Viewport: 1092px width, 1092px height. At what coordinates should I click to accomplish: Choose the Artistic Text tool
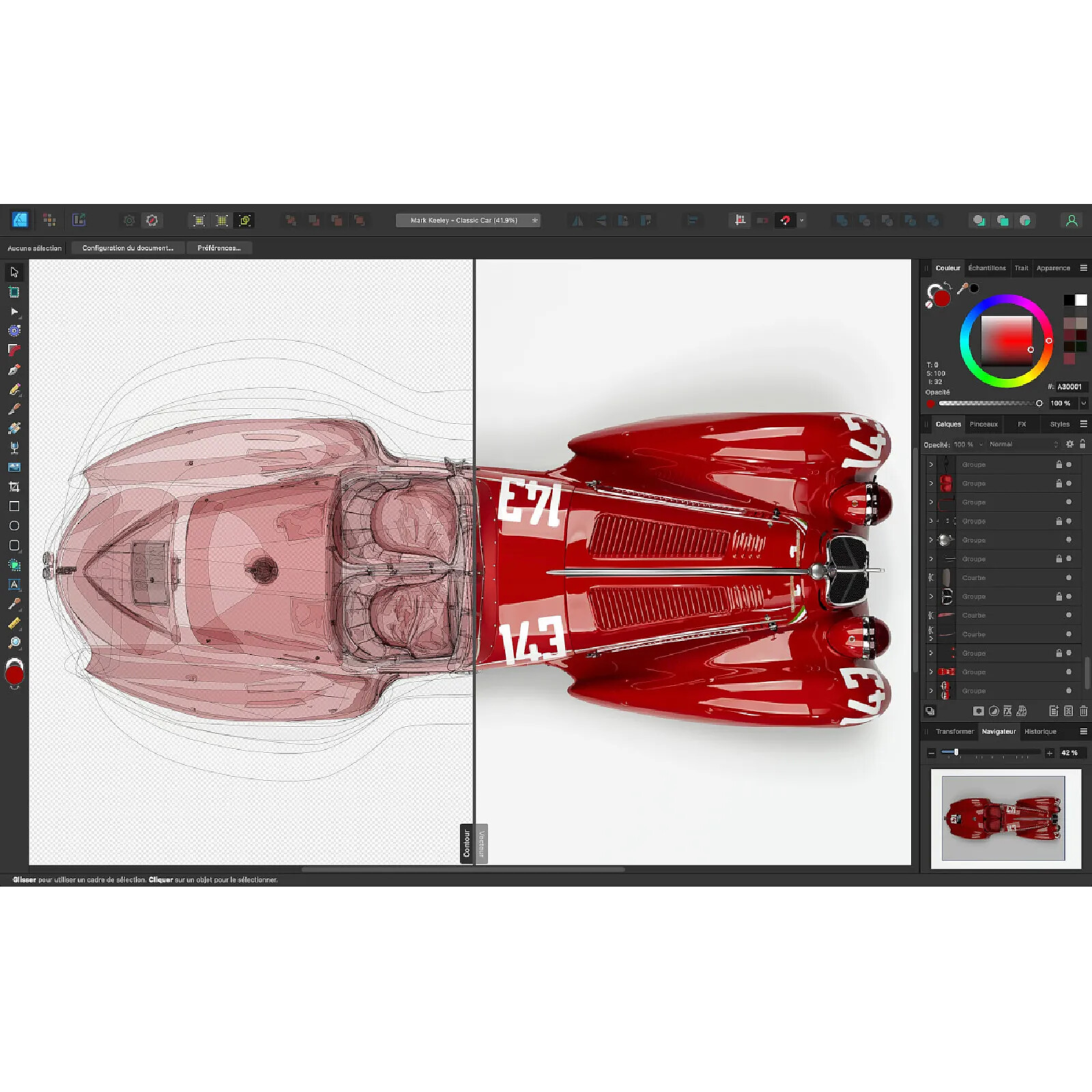pos(14,585)
